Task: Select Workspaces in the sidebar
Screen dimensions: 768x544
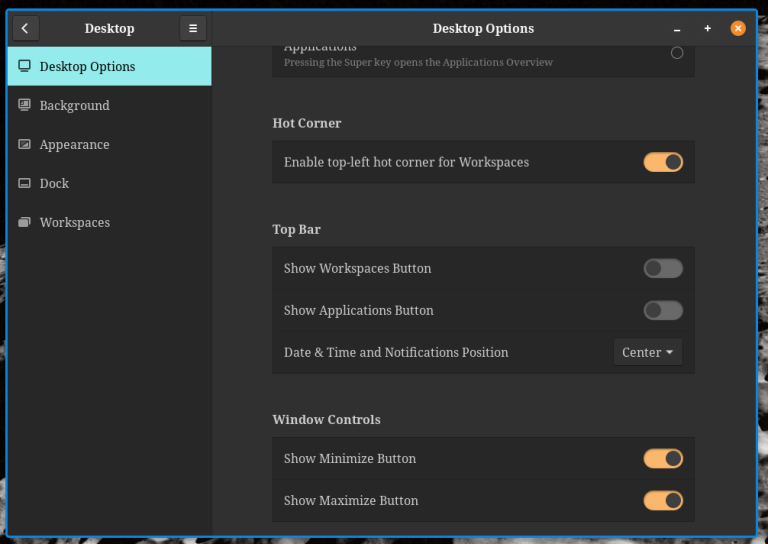Action: [110, 222]
